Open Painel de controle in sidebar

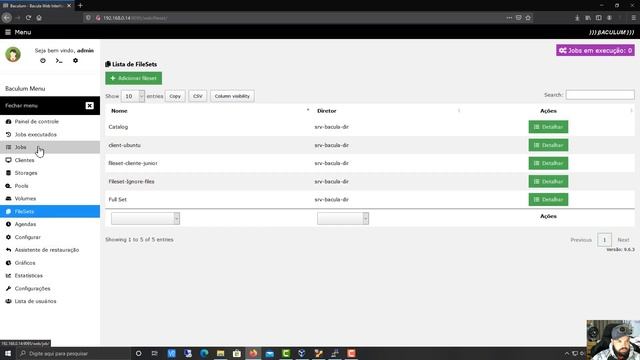click(x=50, y=122)
